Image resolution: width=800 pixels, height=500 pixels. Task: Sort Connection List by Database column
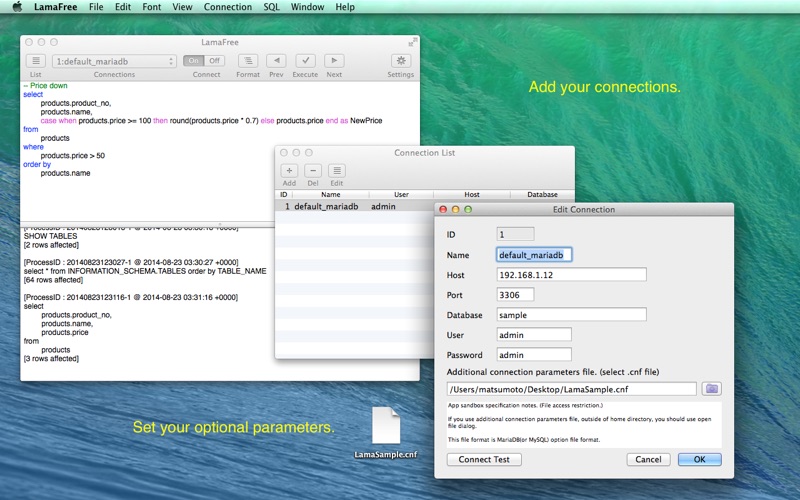(x=542, y=194)
